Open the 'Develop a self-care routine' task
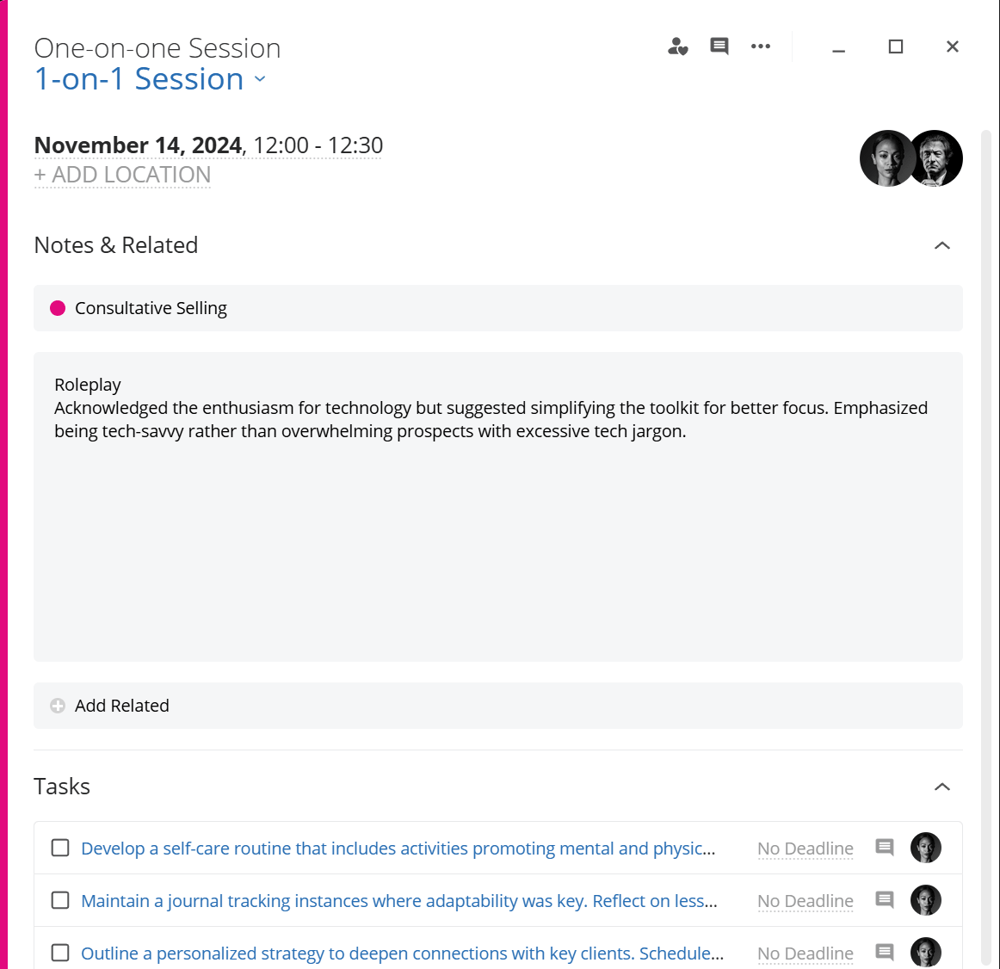The width and height of the screenshot is (1000, 969). pos(398,848)
